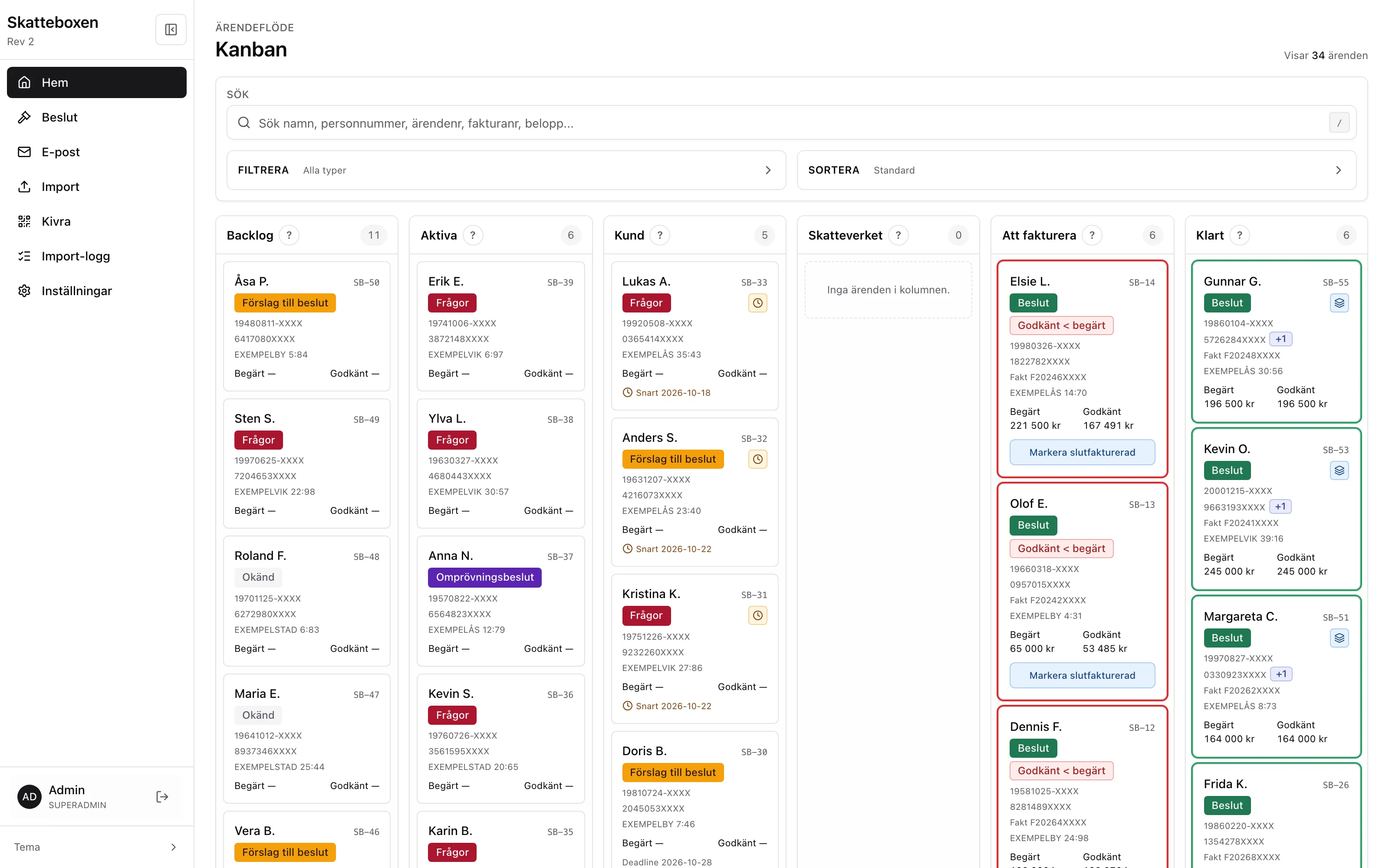This screenshot has height=868, width=1389.
Task: Click the Kivra QR icon
Action: click(x=24, y=222)
